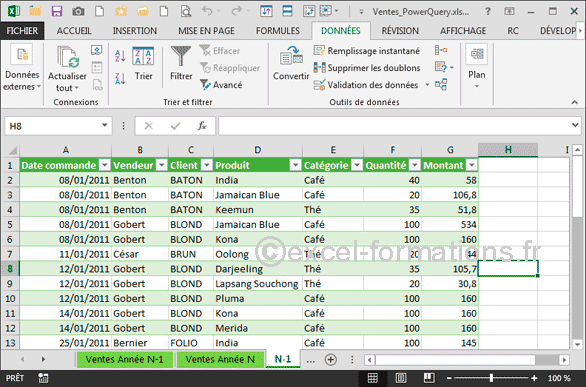Click the purple Save icon in quick access toolbar
The image size is (586, 387).
[x=56, y=11]
